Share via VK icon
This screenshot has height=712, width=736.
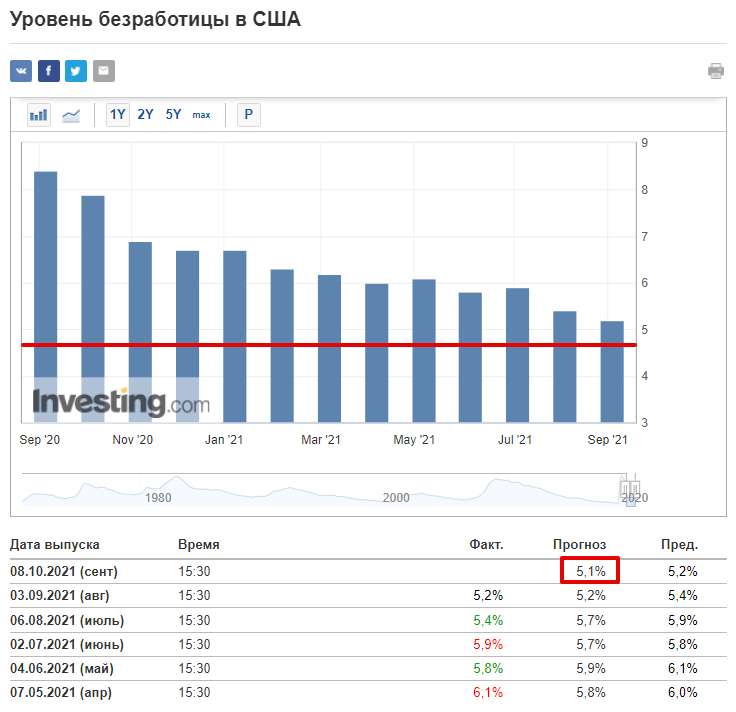[21, 71]
